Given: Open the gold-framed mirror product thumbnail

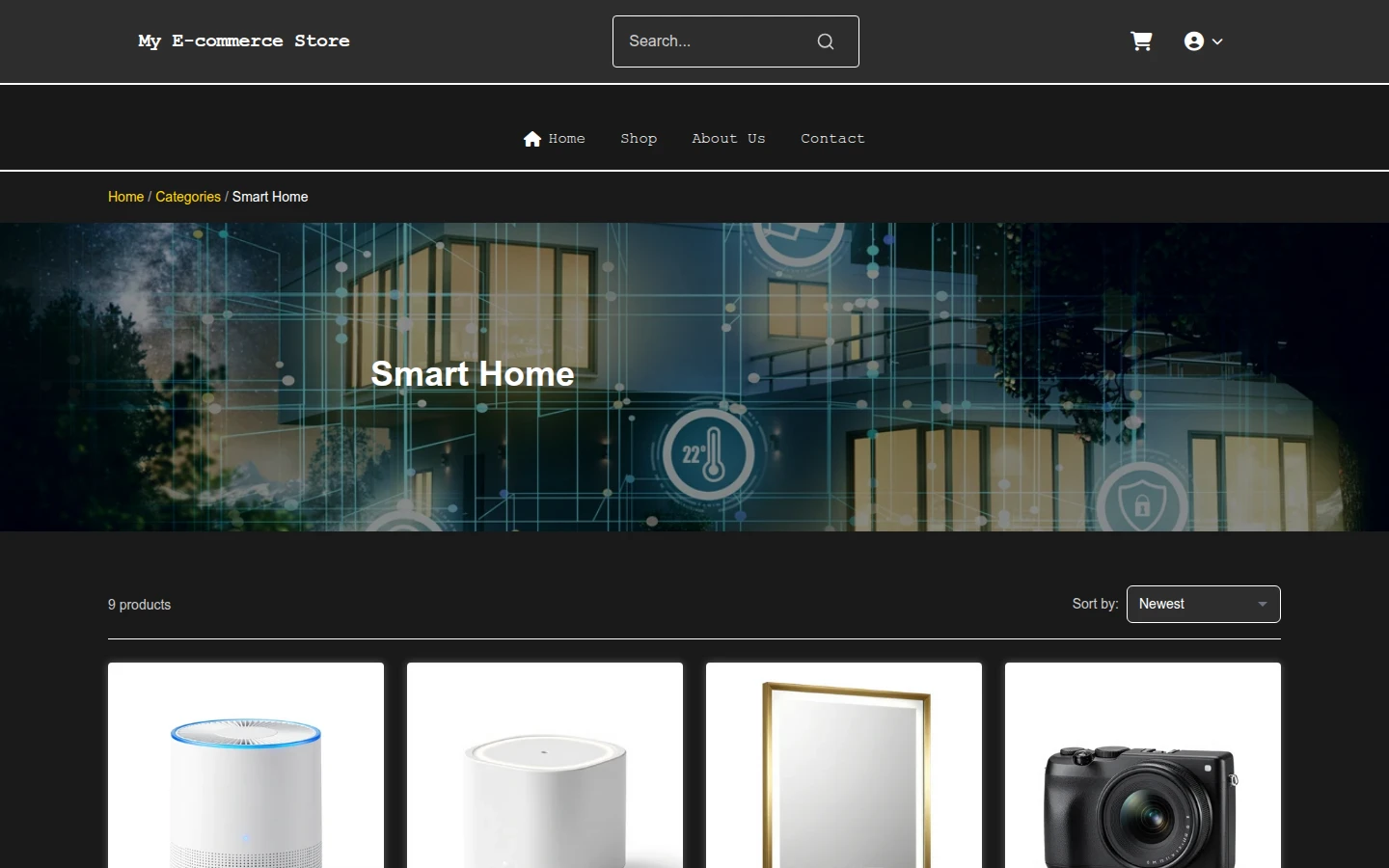Looking at the screenshot, I should point(844,766).
